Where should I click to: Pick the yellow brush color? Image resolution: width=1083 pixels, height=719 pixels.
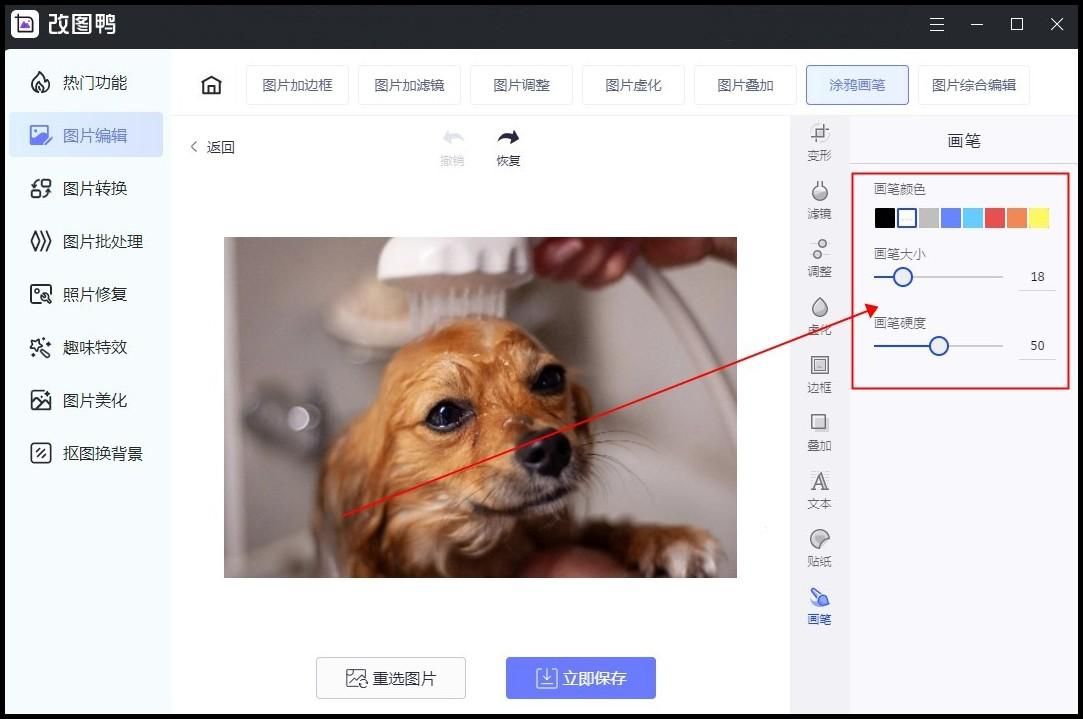tap(1039, 218)
